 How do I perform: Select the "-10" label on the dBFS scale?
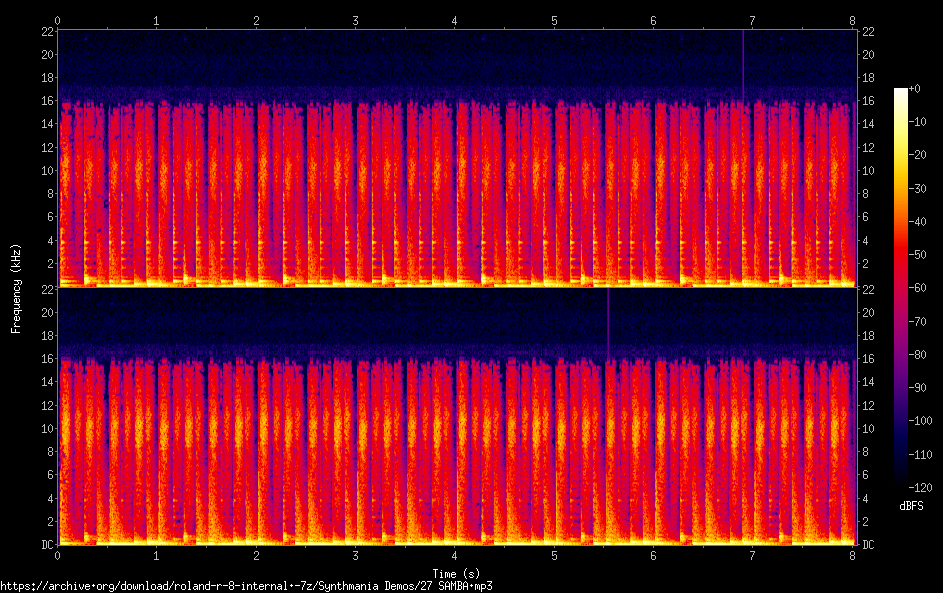click(917, 121)
